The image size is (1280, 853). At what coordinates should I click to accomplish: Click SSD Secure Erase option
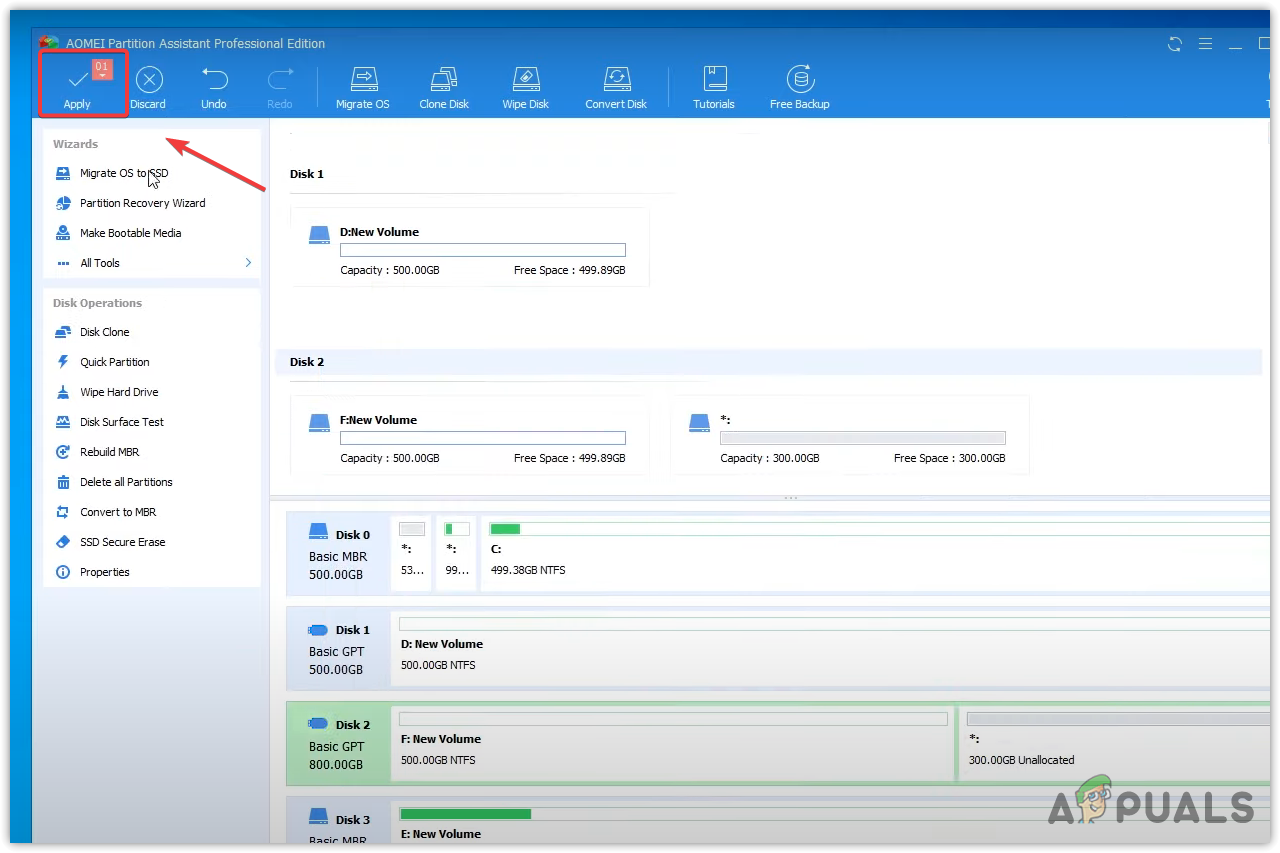[x=122, y=542]
